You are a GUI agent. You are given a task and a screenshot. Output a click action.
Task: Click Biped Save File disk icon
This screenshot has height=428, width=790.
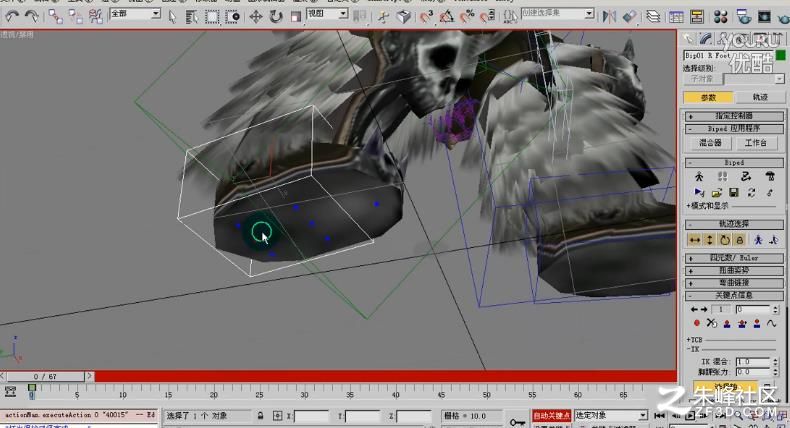pos(734,193)
